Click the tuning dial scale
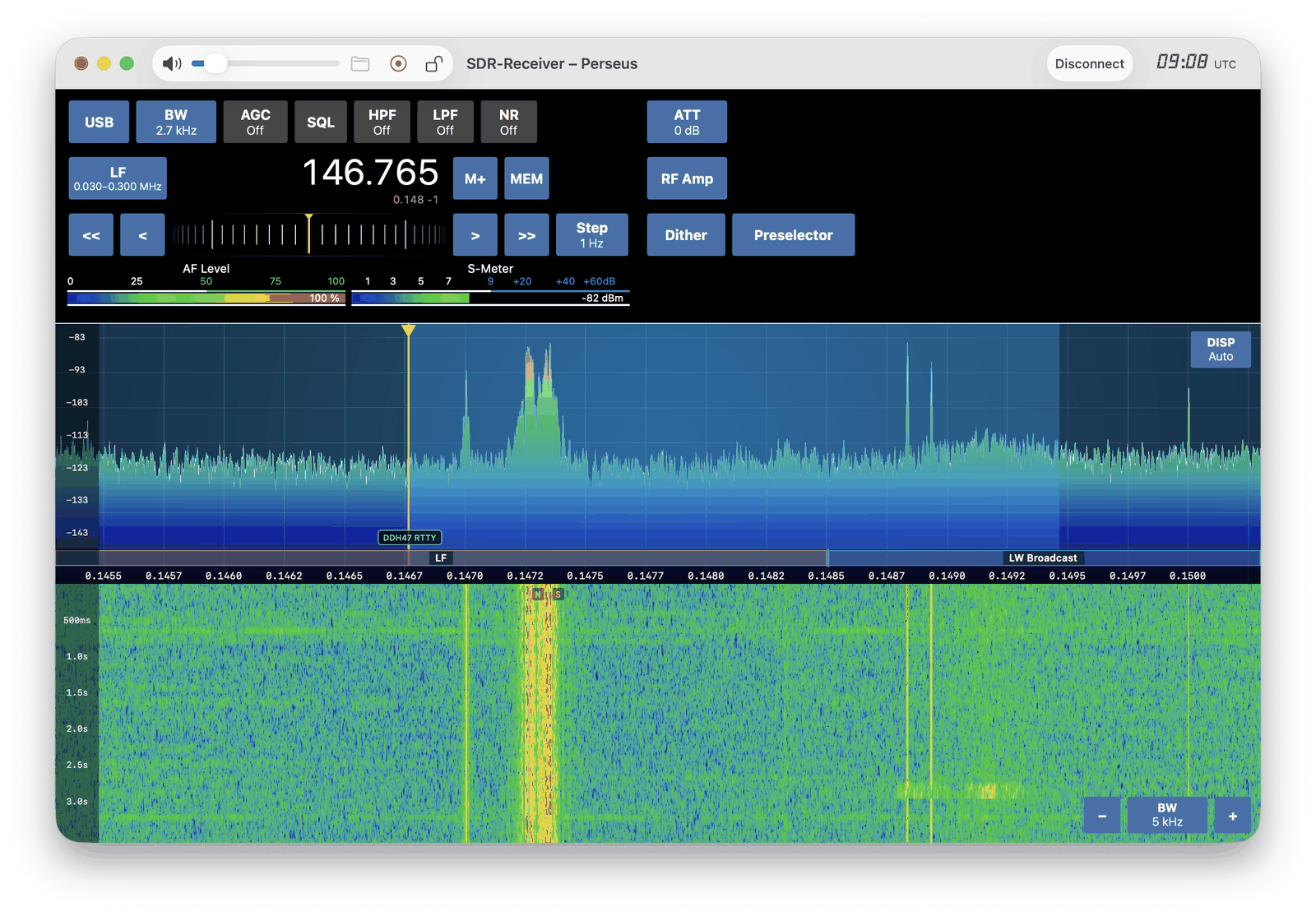 point(308,235)
